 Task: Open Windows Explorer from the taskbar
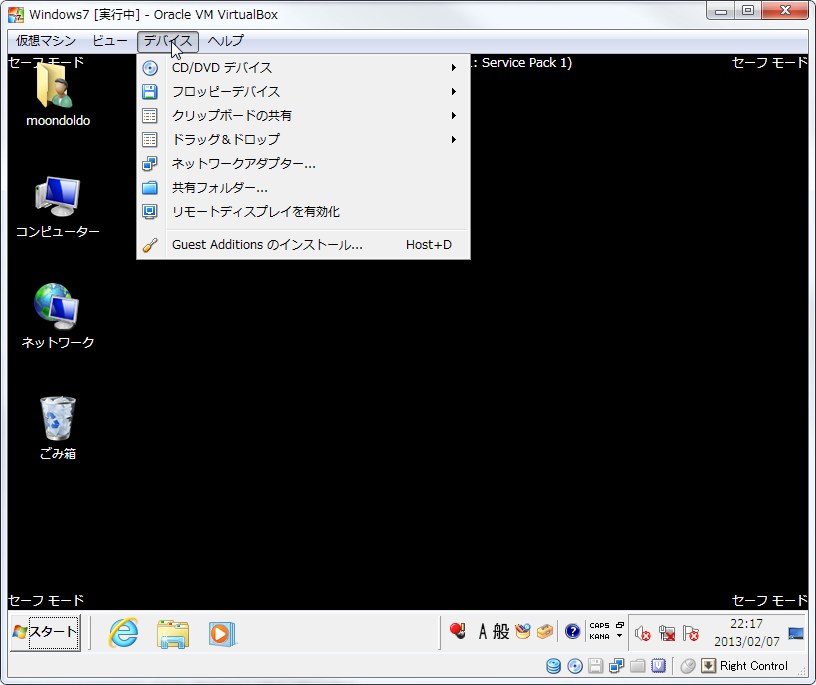(x=173, y=632)
